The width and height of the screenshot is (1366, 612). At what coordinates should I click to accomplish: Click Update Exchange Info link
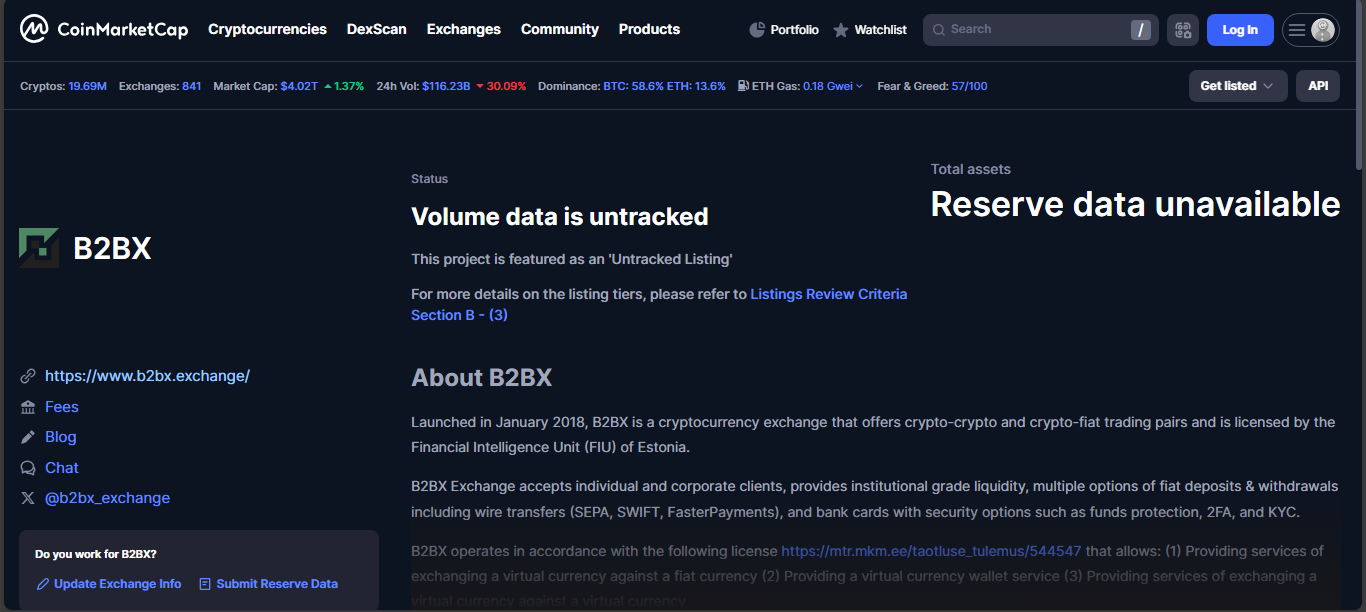(117, 584)
